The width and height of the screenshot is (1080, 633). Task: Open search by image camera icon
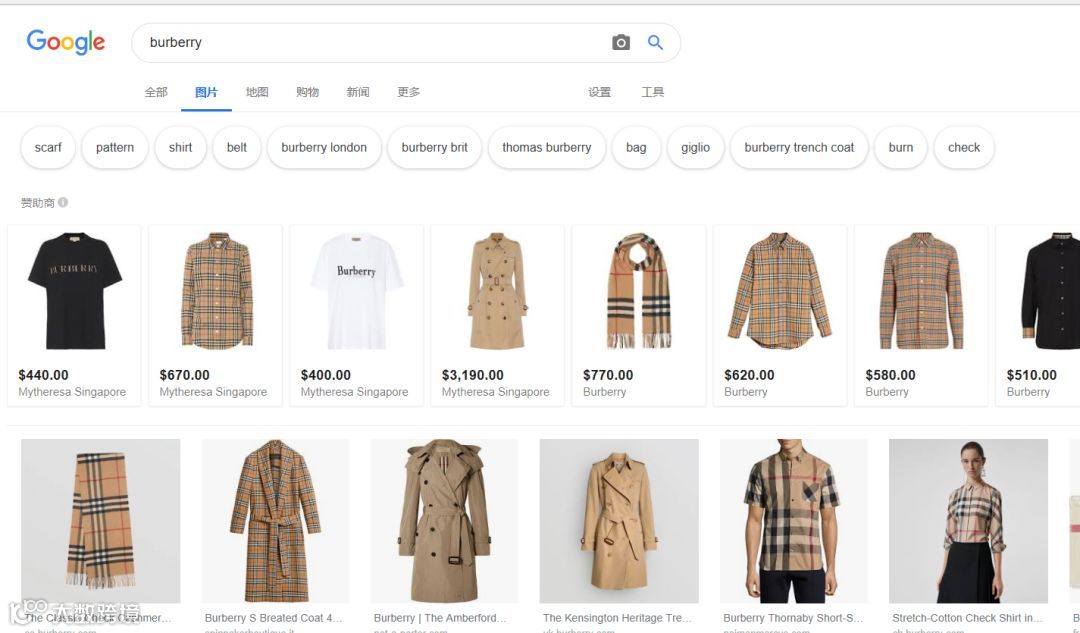coord(621,42)
